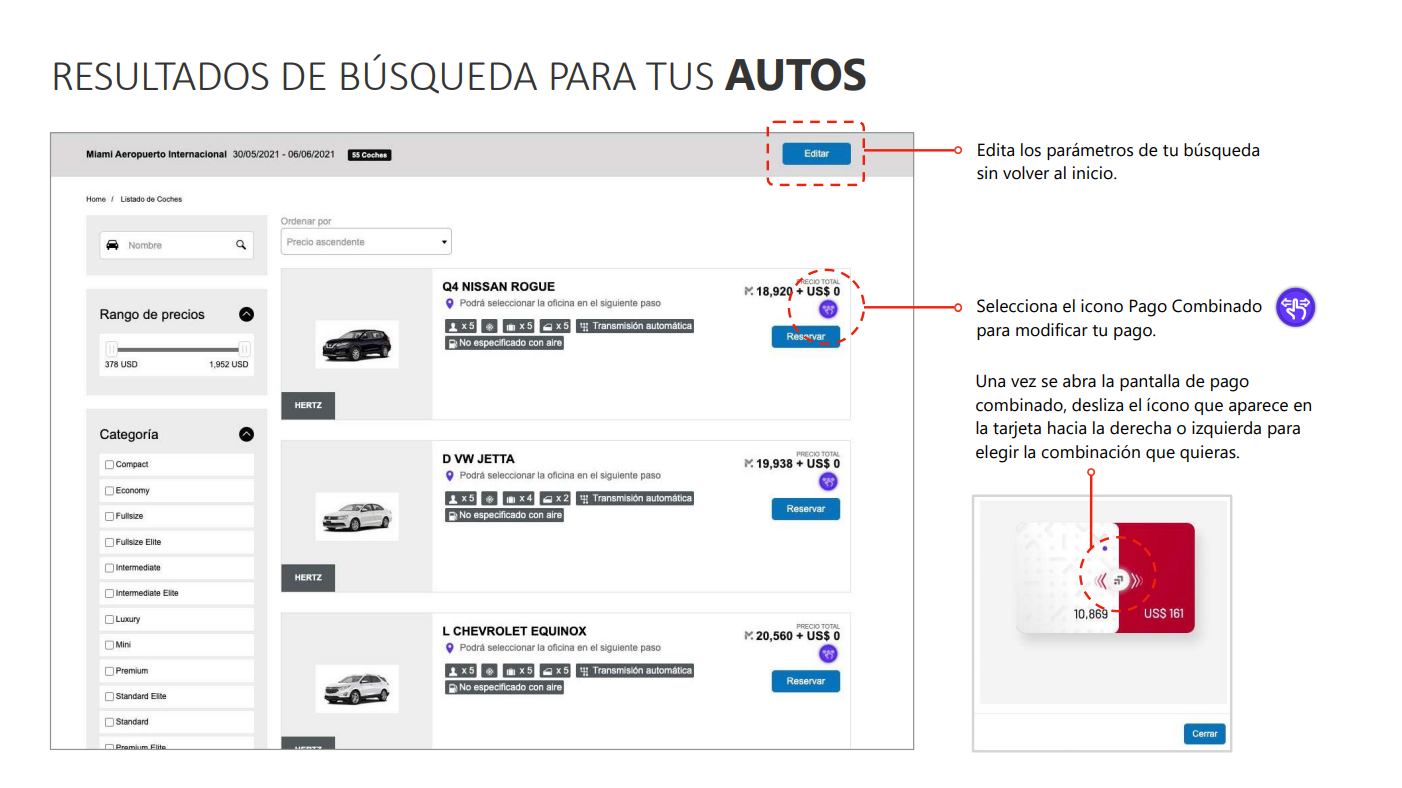Click the air conditioning badge on Nissan Rogue
This screenshot has width=1402, height=788.
point(490,326)
